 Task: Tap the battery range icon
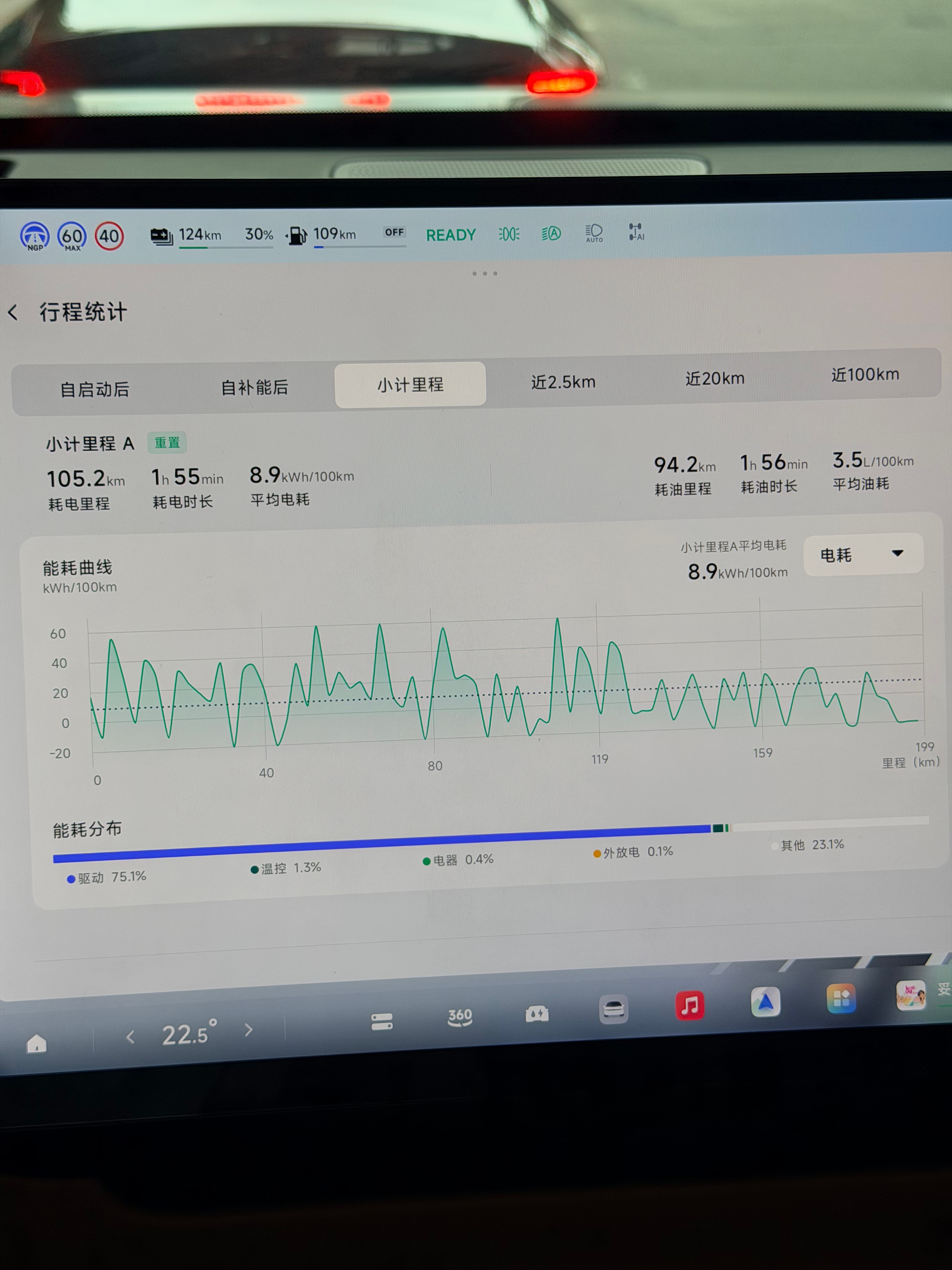tap(161, 236)
